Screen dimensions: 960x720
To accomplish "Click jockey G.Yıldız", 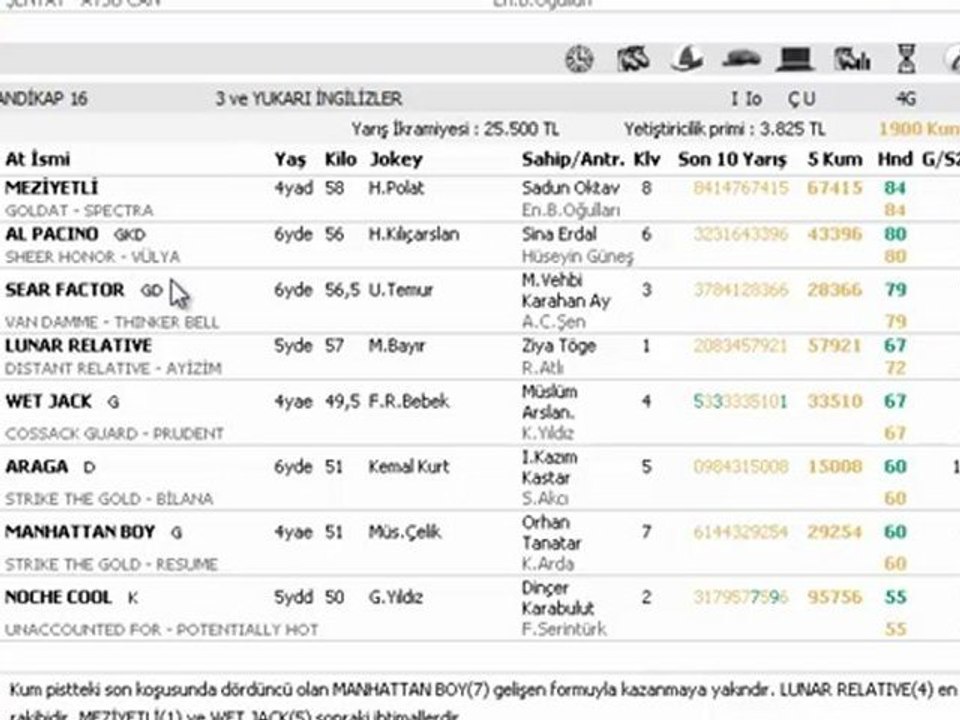I will [396, 597].
